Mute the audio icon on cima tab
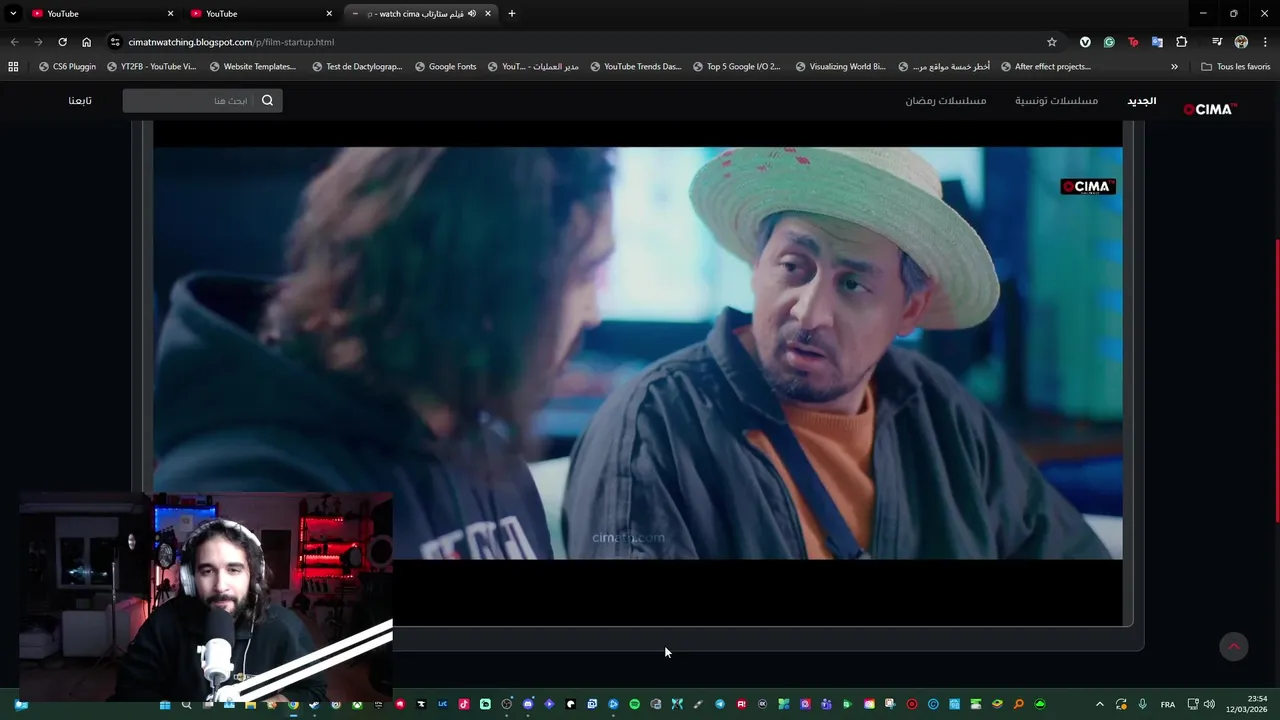The height and width of the screenshot is (720, 1280). (x=472, y=14)
